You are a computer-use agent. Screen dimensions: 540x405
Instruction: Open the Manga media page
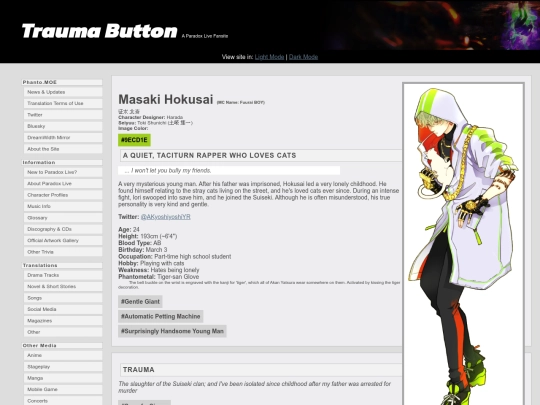pos(63,378)
